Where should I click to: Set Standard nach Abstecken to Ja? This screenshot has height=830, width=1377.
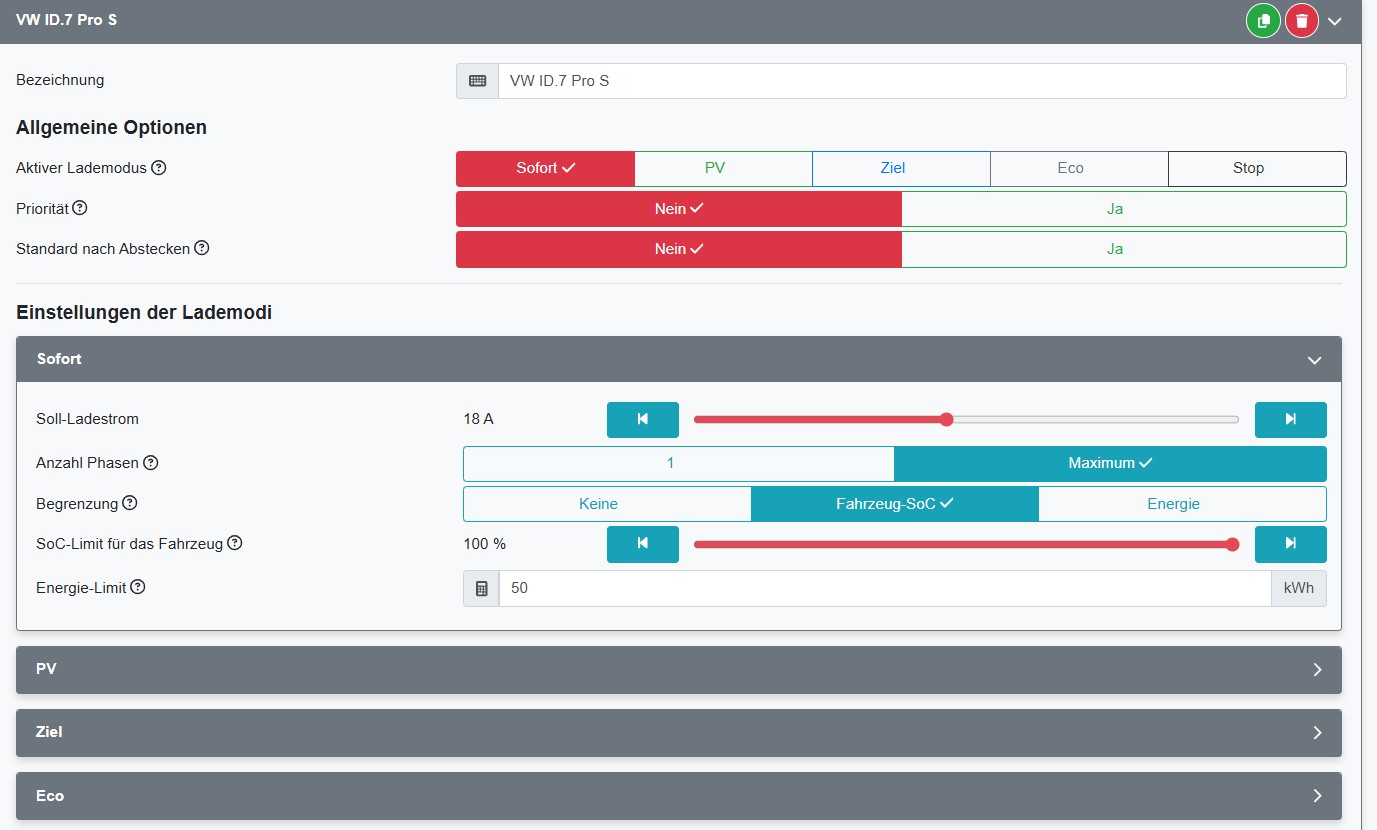click(1124, 249)
